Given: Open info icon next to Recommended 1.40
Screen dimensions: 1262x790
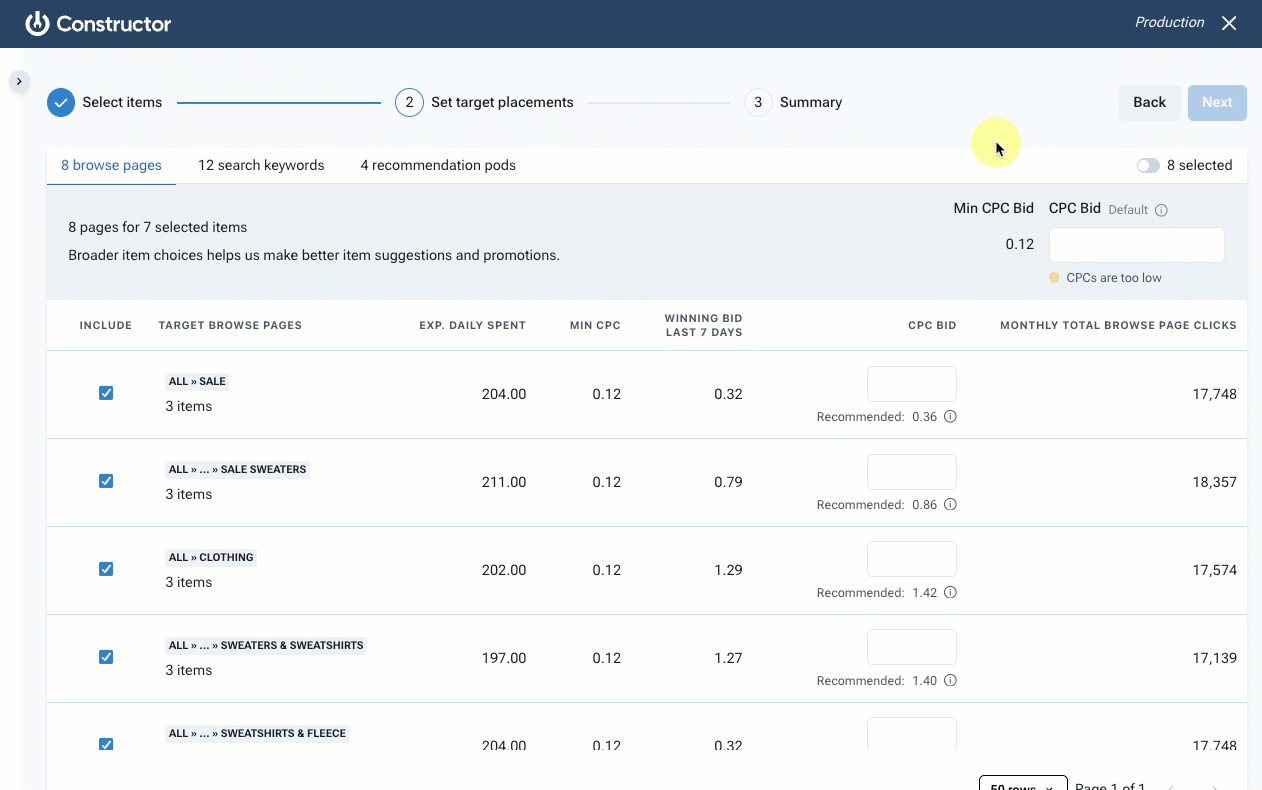Looking at the screenshot, I should click(951, 680).
